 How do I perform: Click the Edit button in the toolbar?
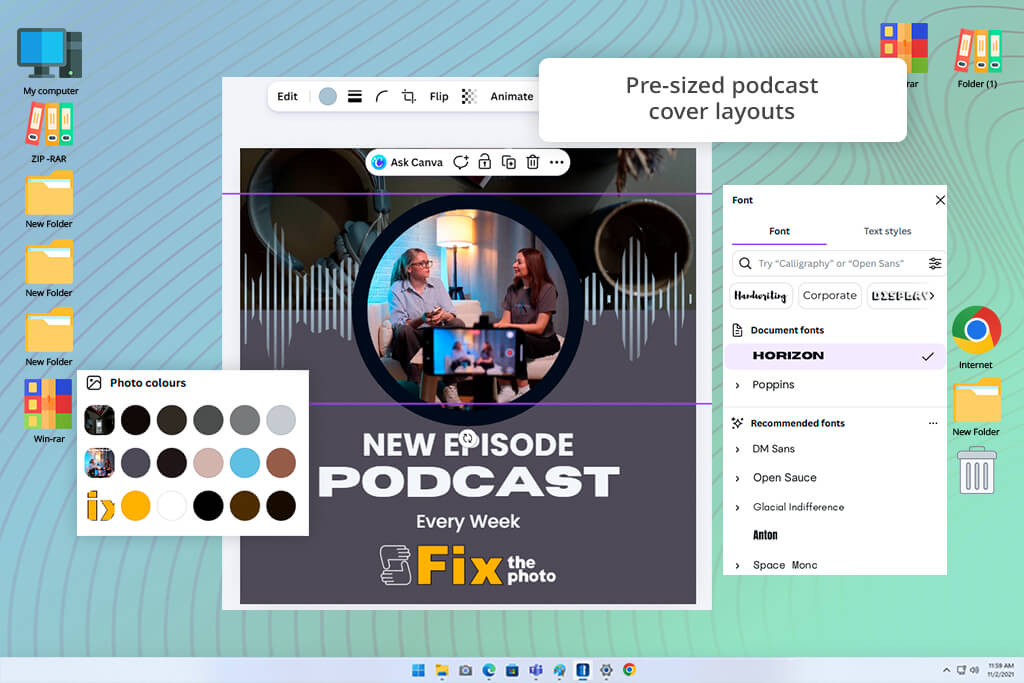(x=287, y=96)
